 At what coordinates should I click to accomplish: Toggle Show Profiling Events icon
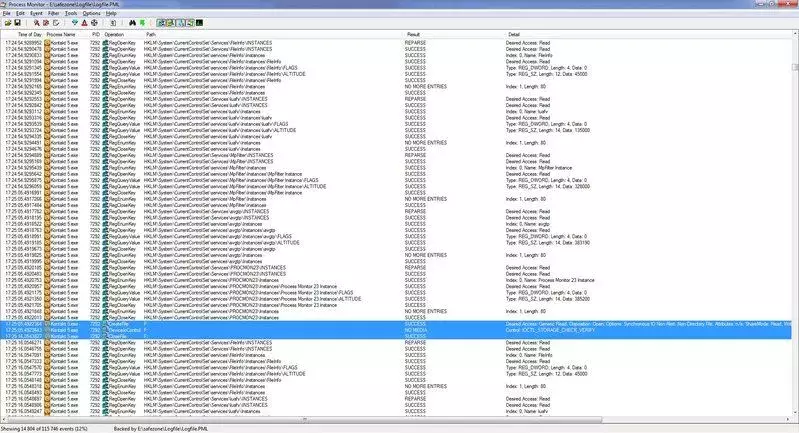pos(199,23)
